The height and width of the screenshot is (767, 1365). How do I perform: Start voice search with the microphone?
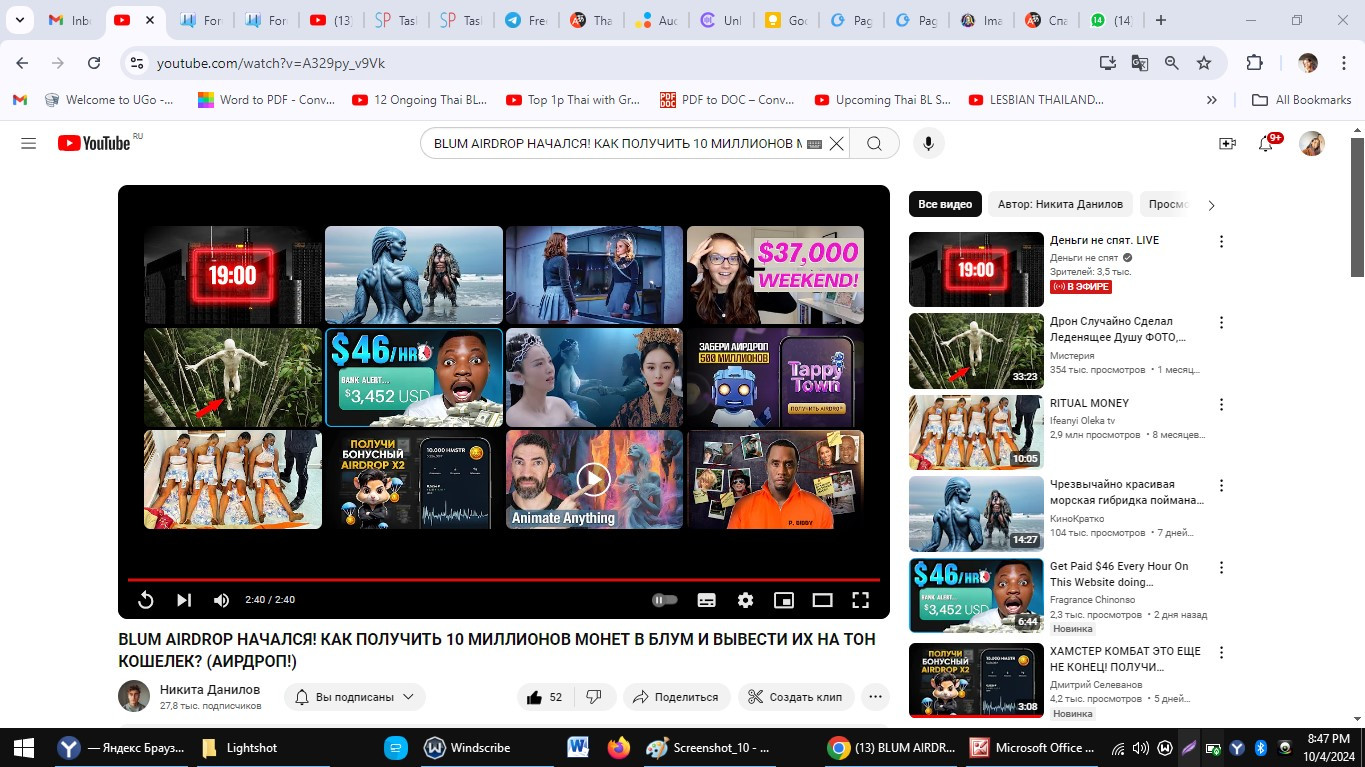click(x=928, y=143)
